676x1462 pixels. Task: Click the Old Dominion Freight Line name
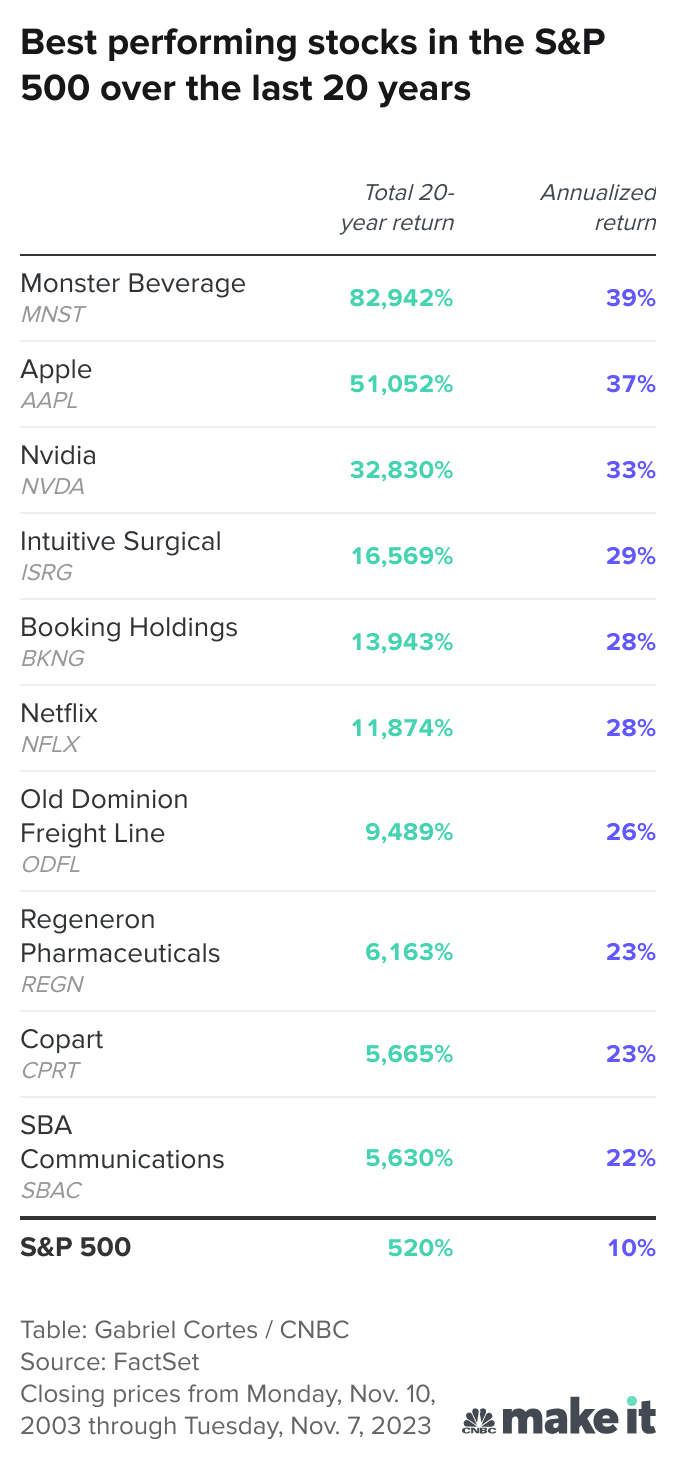[x=104, y=816]
